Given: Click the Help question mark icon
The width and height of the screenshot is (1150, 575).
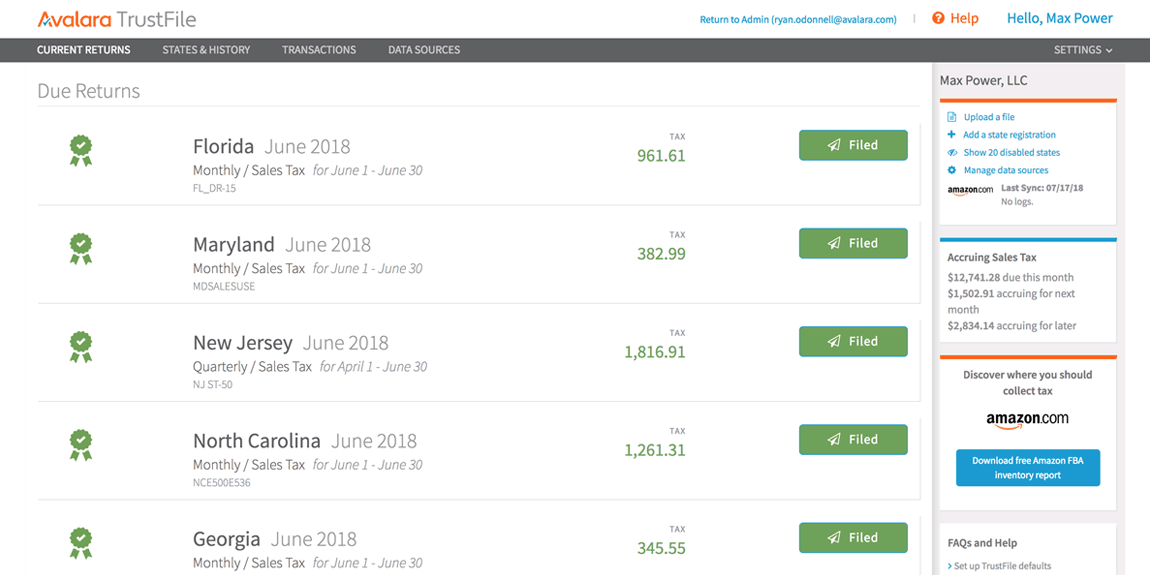Looking at the screenshot, I should click(x=938, y=18).
